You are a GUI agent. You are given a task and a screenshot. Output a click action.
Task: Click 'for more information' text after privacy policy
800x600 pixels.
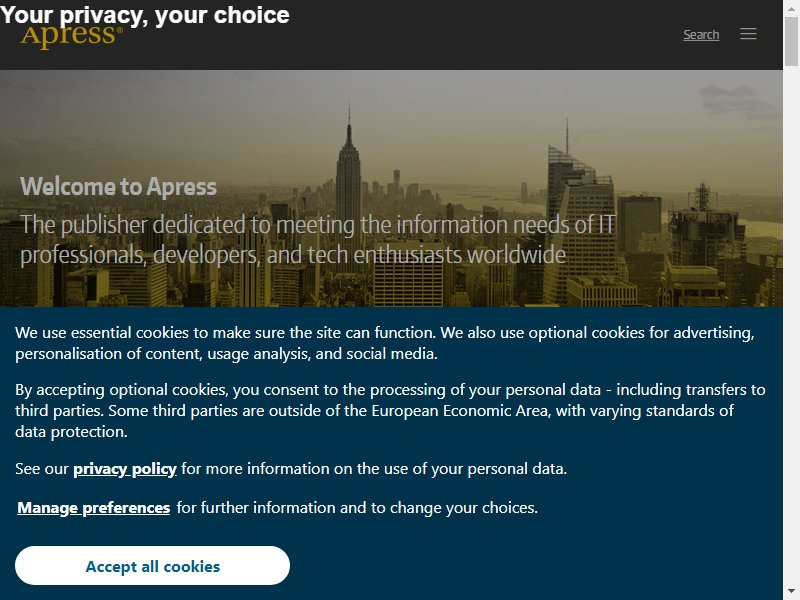[374, 468]
